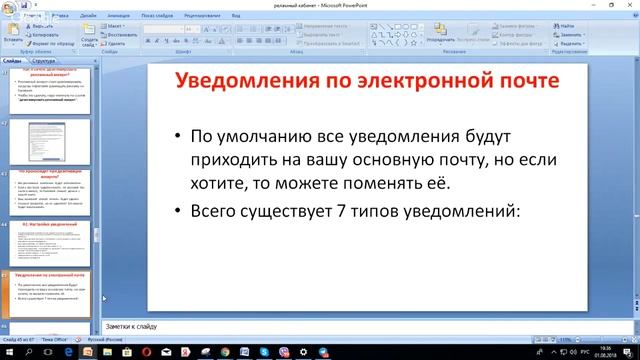Image resolution: width=640 pixels, height=360 pixels.
Task: Toggle text shadow
Action: 186,41
